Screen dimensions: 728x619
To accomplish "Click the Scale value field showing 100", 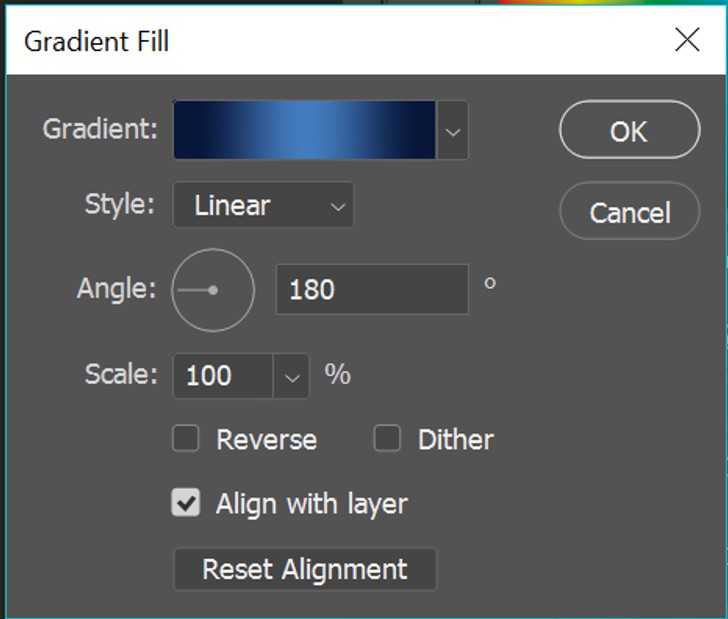I will [223, 376].
